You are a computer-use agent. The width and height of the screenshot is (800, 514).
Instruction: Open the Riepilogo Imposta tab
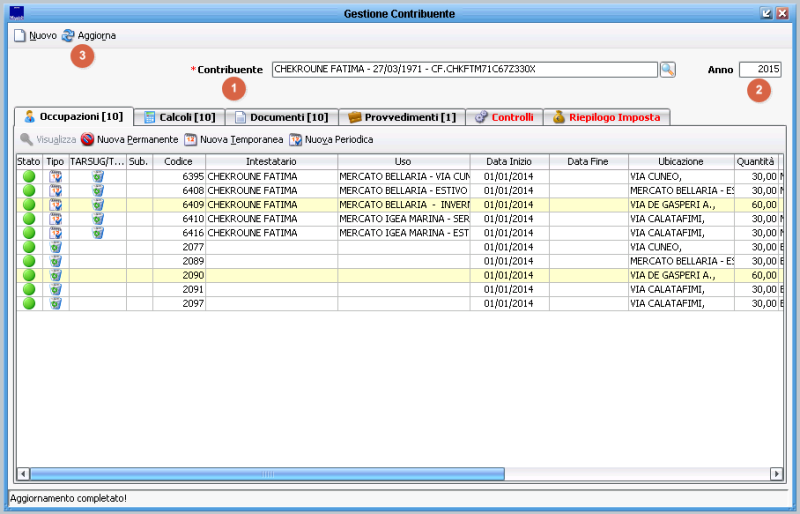606,117
